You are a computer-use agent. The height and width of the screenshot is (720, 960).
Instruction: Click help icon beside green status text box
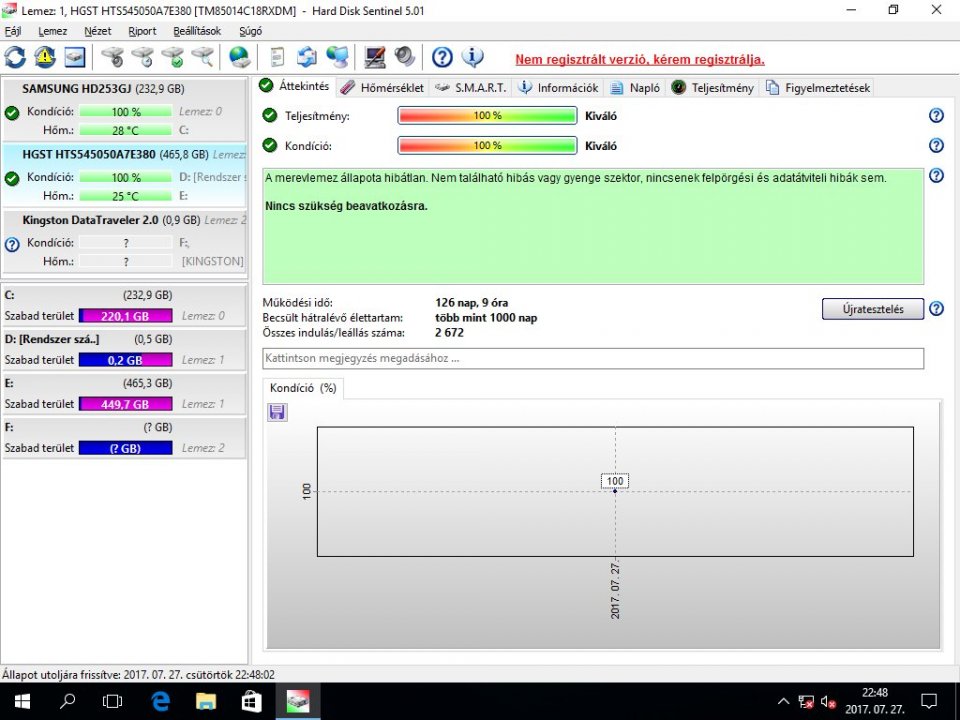936,176
